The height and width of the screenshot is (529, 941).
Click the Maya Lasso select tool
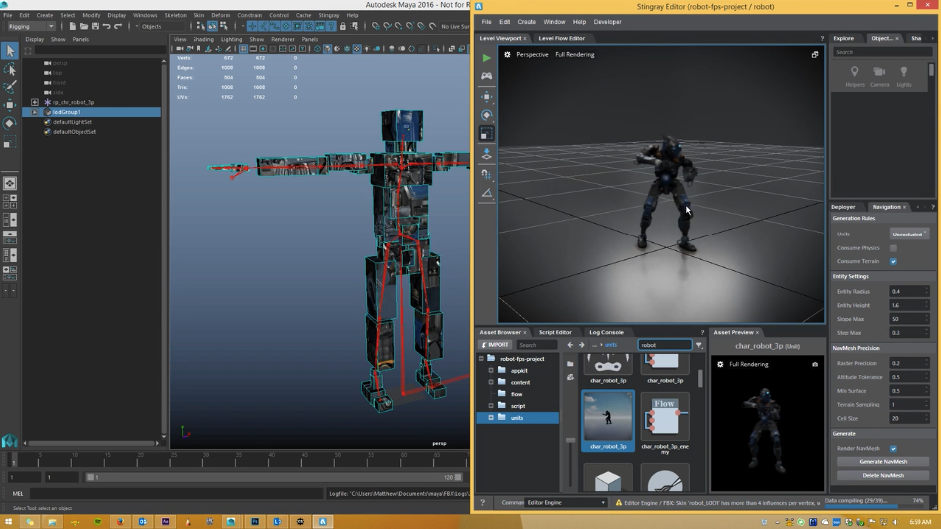pyautogui.click(x=9, y=69)
